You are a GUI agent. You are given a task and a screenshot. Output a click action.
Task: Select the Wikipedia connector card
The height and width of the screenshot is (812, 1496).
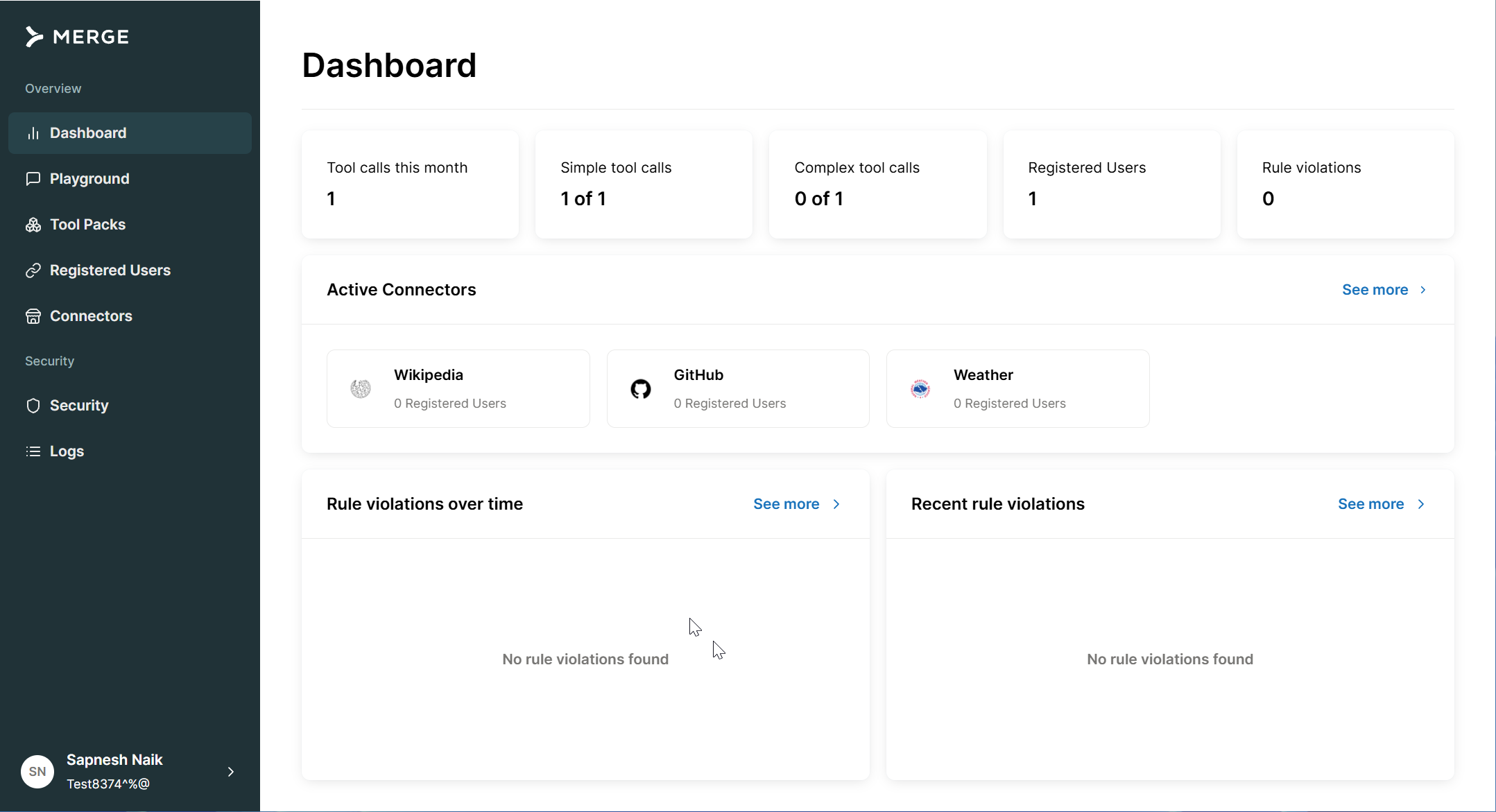[x=458, y=389]
